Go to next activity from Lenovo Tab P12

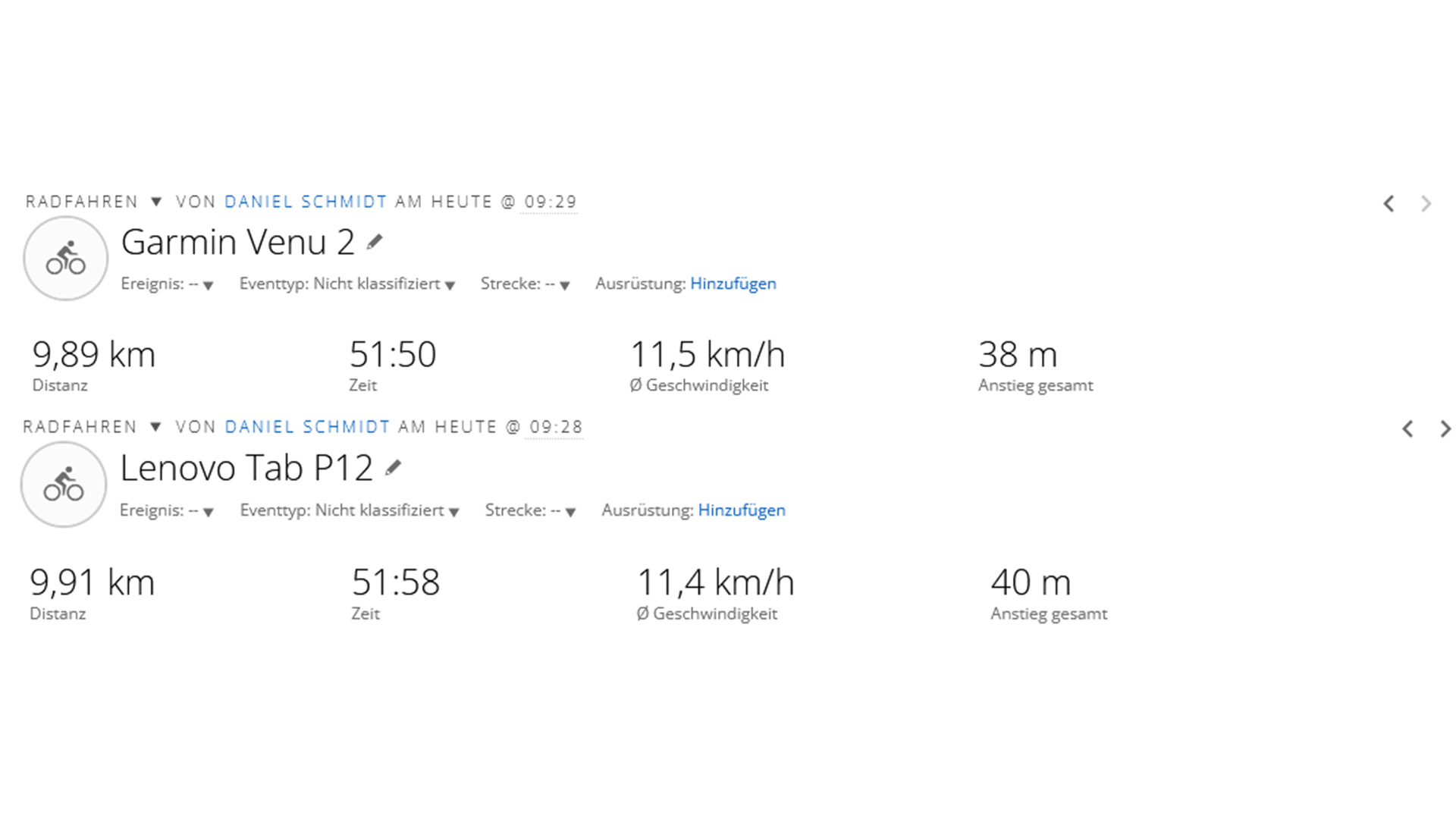tap(1445, 429)
